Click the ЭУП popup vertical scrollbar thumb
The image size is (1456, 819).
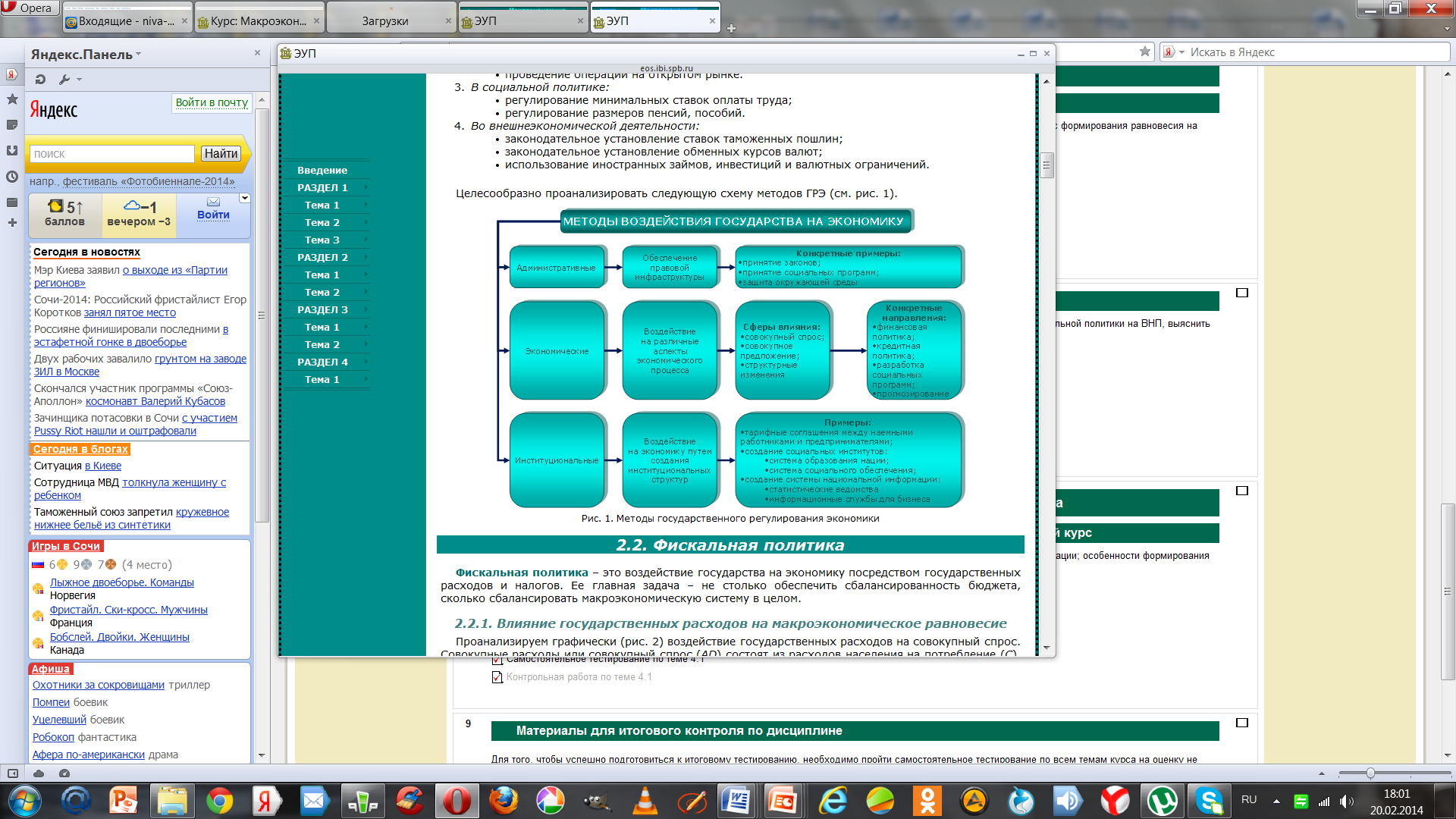coord(1046,165)
